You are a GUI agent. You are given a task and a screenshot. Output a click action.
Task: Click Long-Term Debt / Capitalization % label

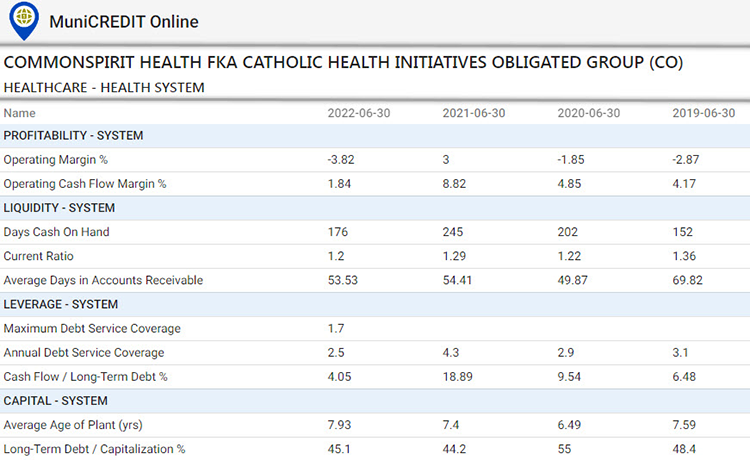point(94,449)
